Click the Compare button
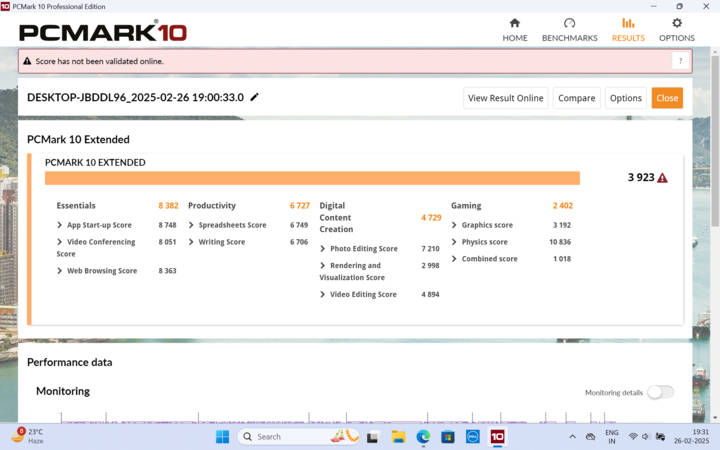This screenshot has height=450, width=720. click(x=576, y=98)
